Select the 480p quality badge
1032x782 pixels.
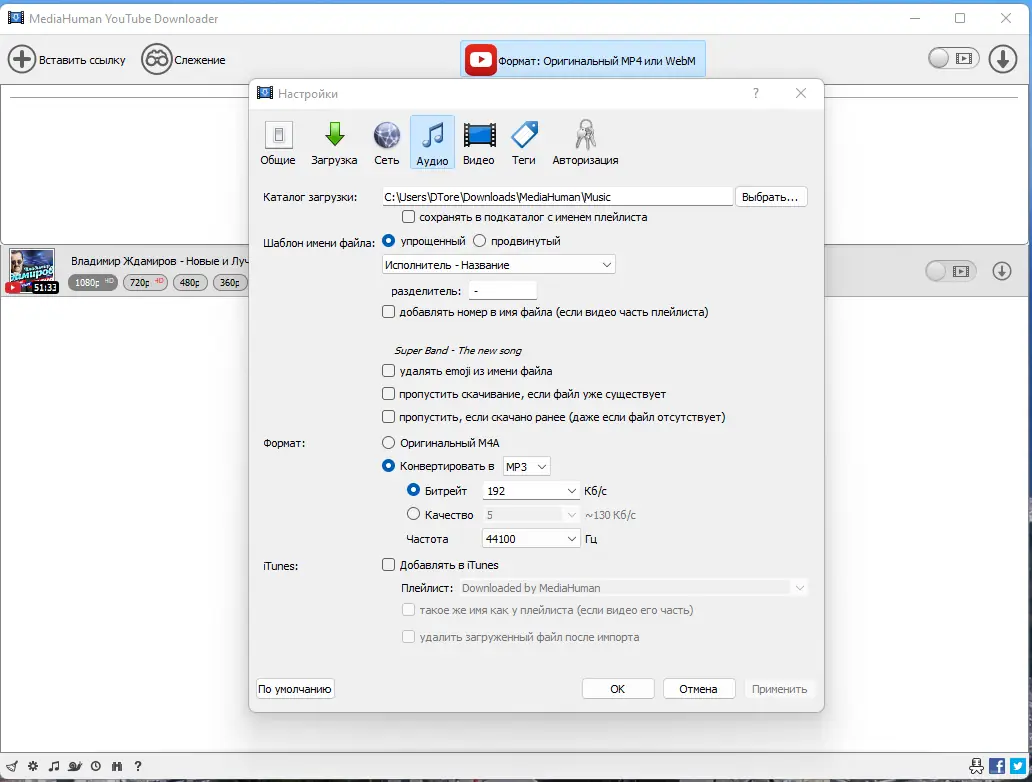point(190,282)
